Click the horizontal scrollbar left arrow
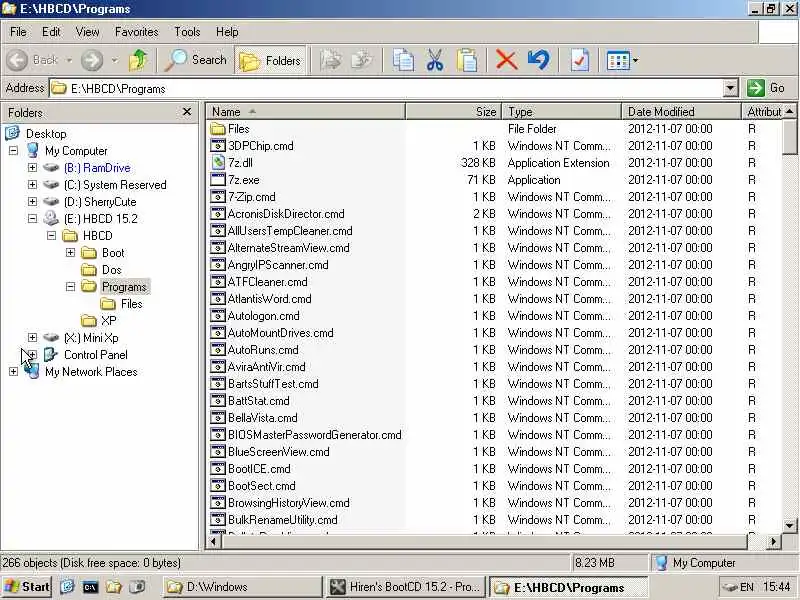This screenshot has height=600, width=800. (x=214, y=541)
